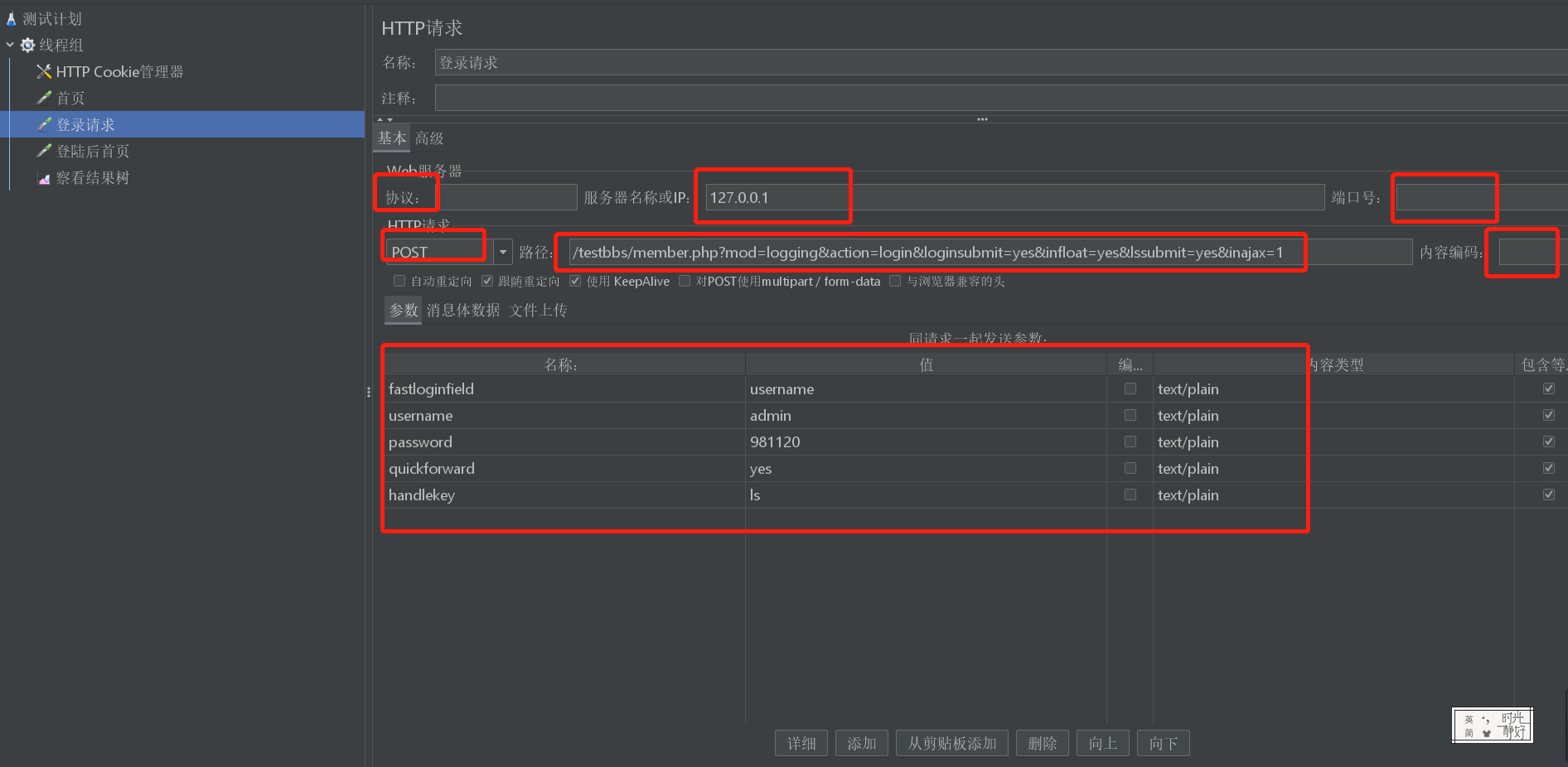Toggle encode checkbox for quickforward row
Viewport: 1568px width, 767px height.
[x=1130, y=468]
